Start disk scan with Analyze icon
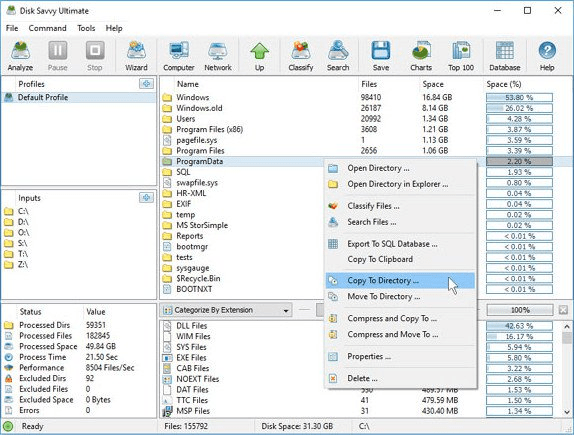This screenshot has height=435, width=574. coord(20,56)
